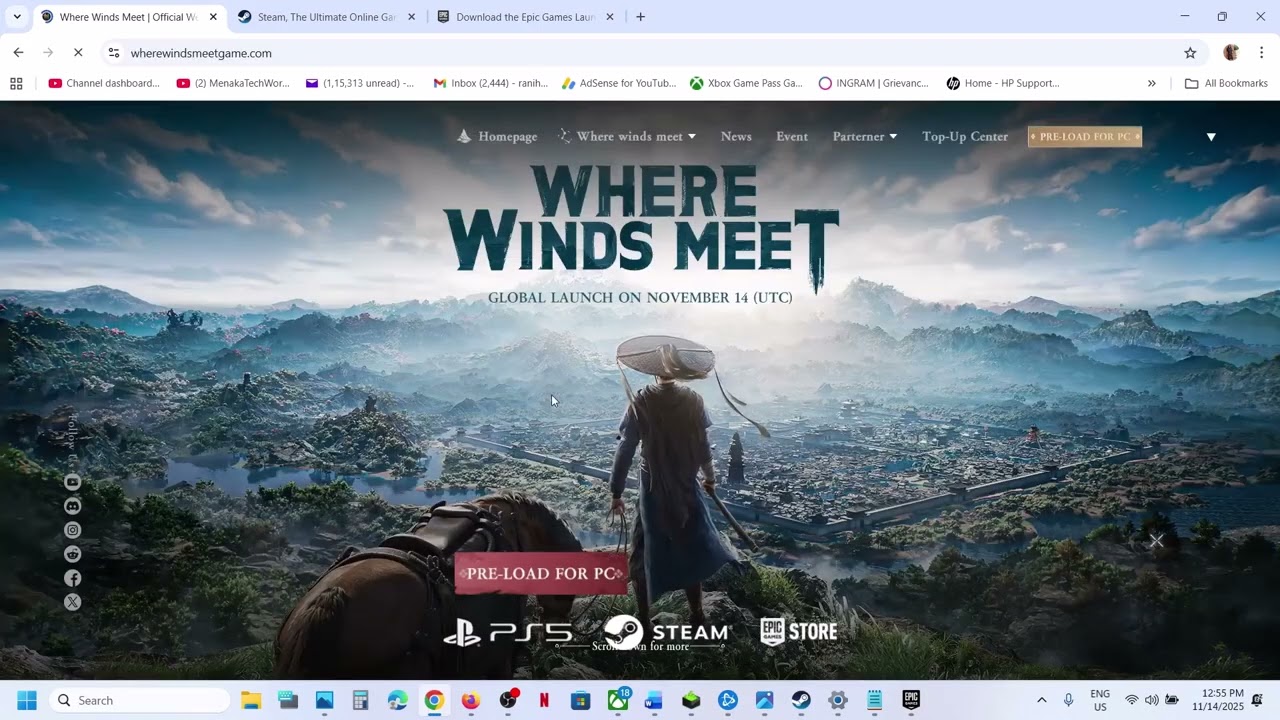The height and width of the screenshot is (720, 1280).
Task: Open the HP Support bookmark
Action: point(1003,83)
